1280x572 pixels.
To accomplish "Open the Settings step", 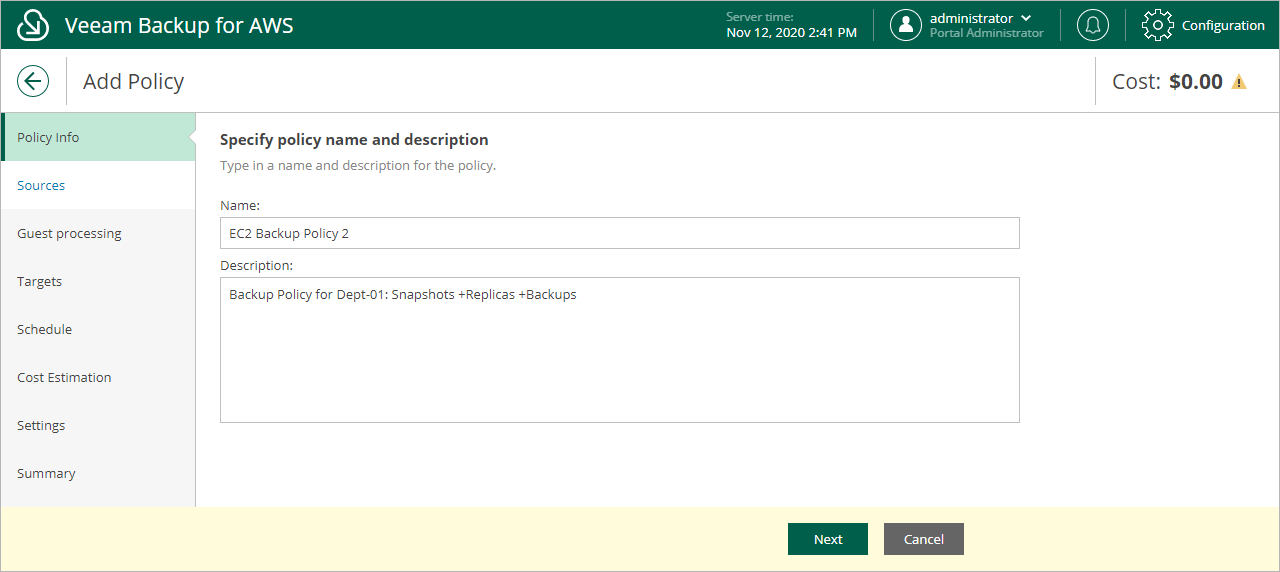I will (98, 425).
